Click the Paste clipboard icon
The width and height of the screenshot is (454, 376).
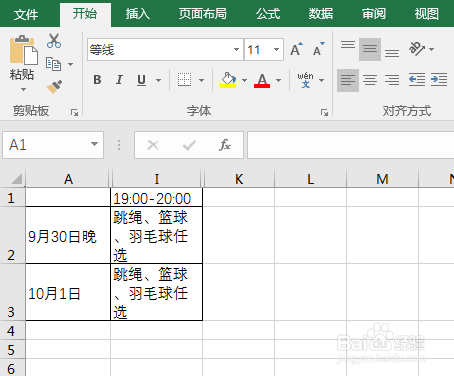[x=23, y=50]
